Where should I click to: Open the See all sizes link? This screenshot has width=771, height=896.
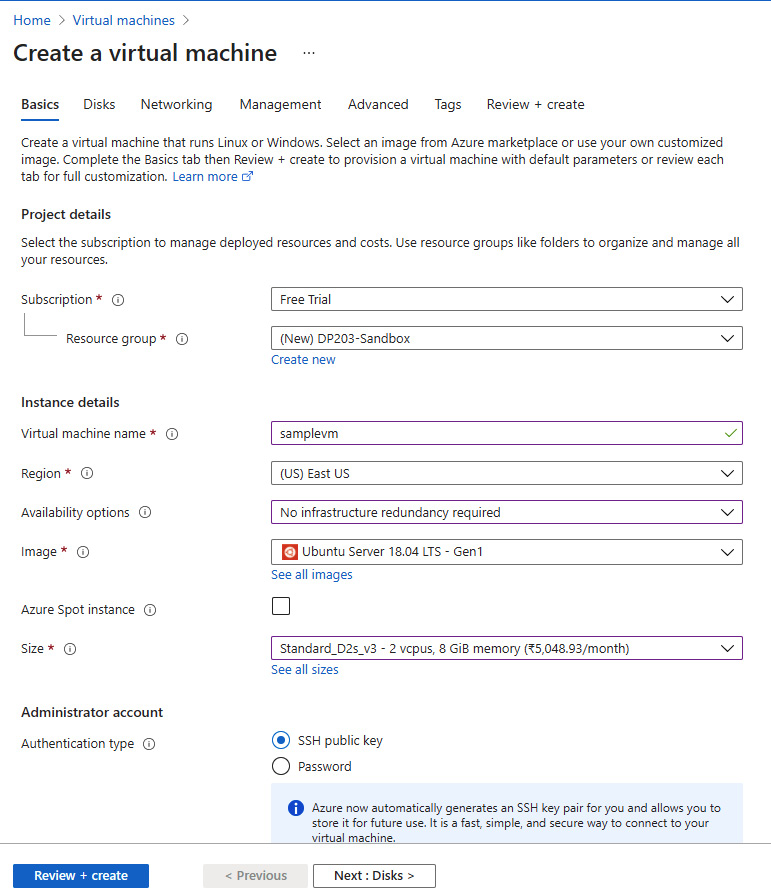point(305,670)
